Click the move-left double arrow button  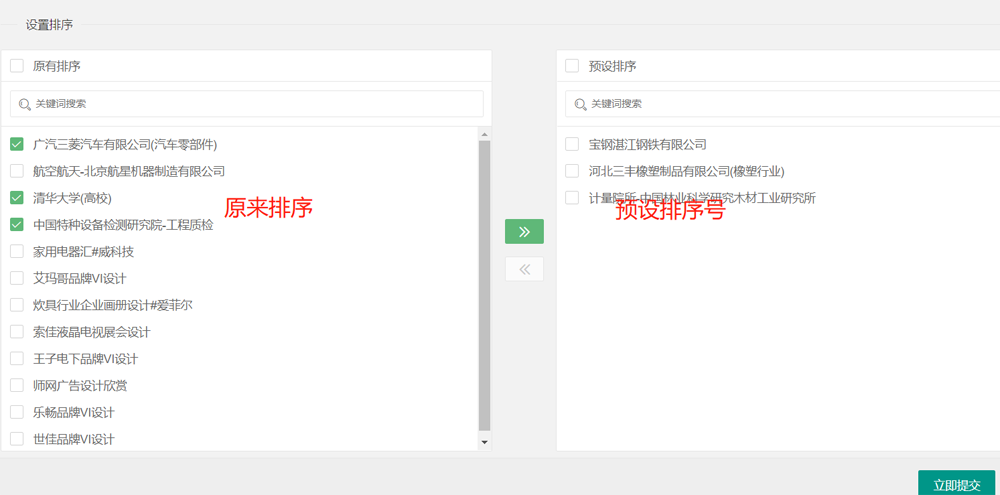click(x=524, y=269)
